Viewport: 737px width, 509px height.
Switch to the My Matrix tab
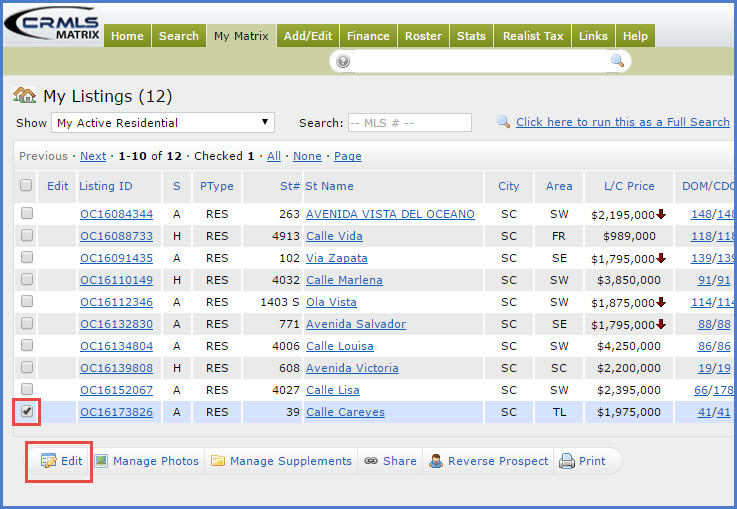[x=241, y=36]
